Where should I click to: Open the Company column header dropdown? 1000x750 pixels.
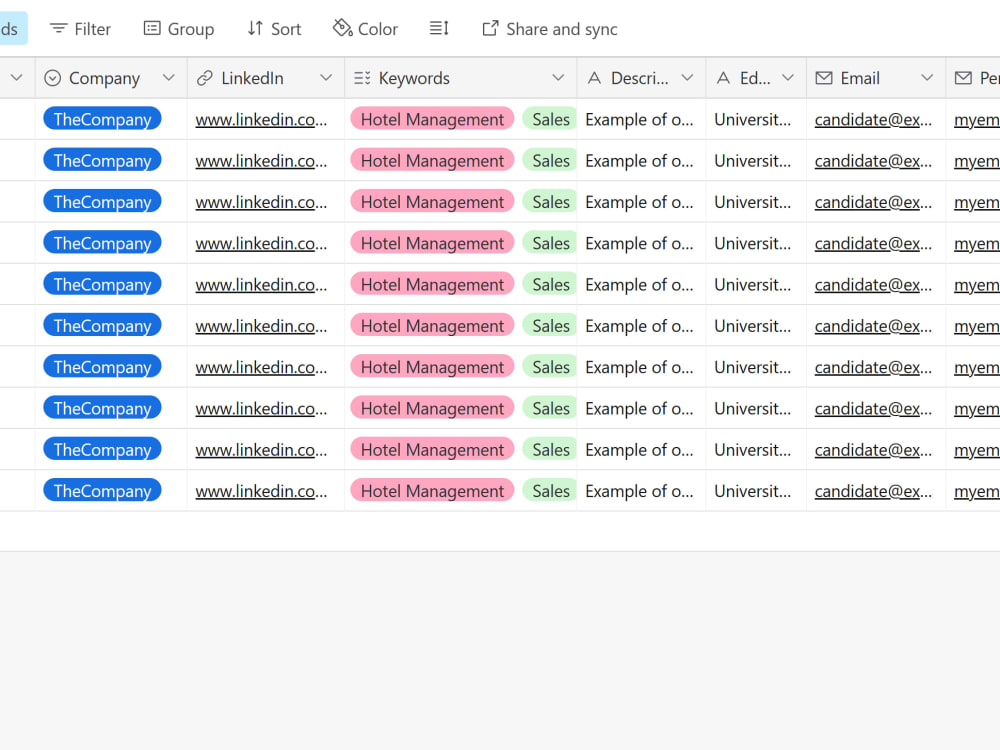(x=169, y=77)
